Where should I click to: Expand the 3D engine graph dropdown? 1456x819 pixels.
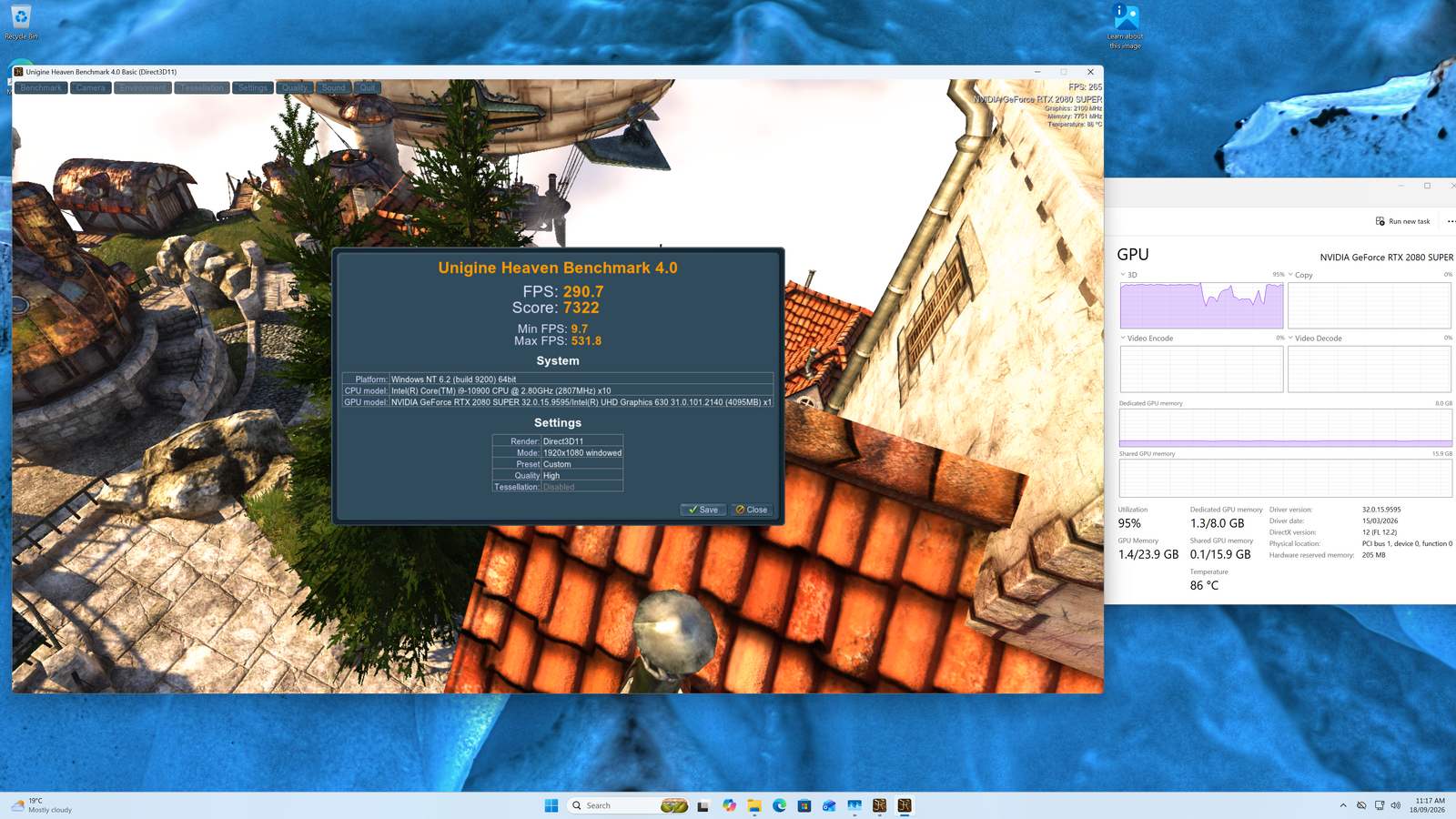1123,275
